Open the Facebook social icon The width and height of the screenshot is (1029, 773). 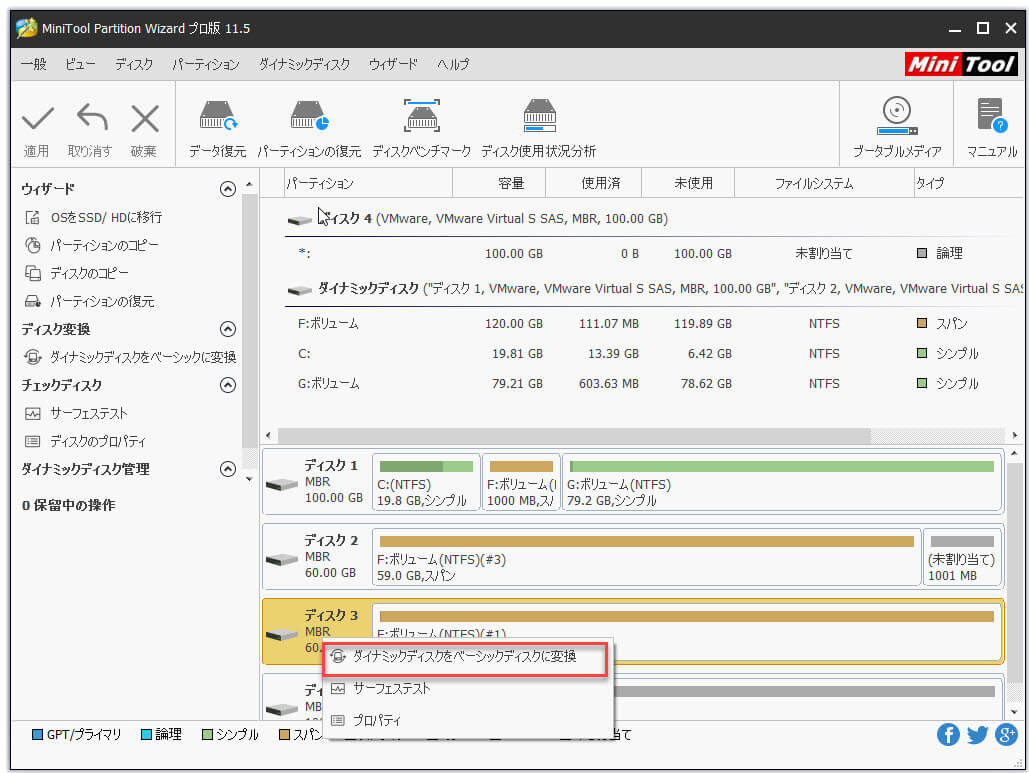948,735
